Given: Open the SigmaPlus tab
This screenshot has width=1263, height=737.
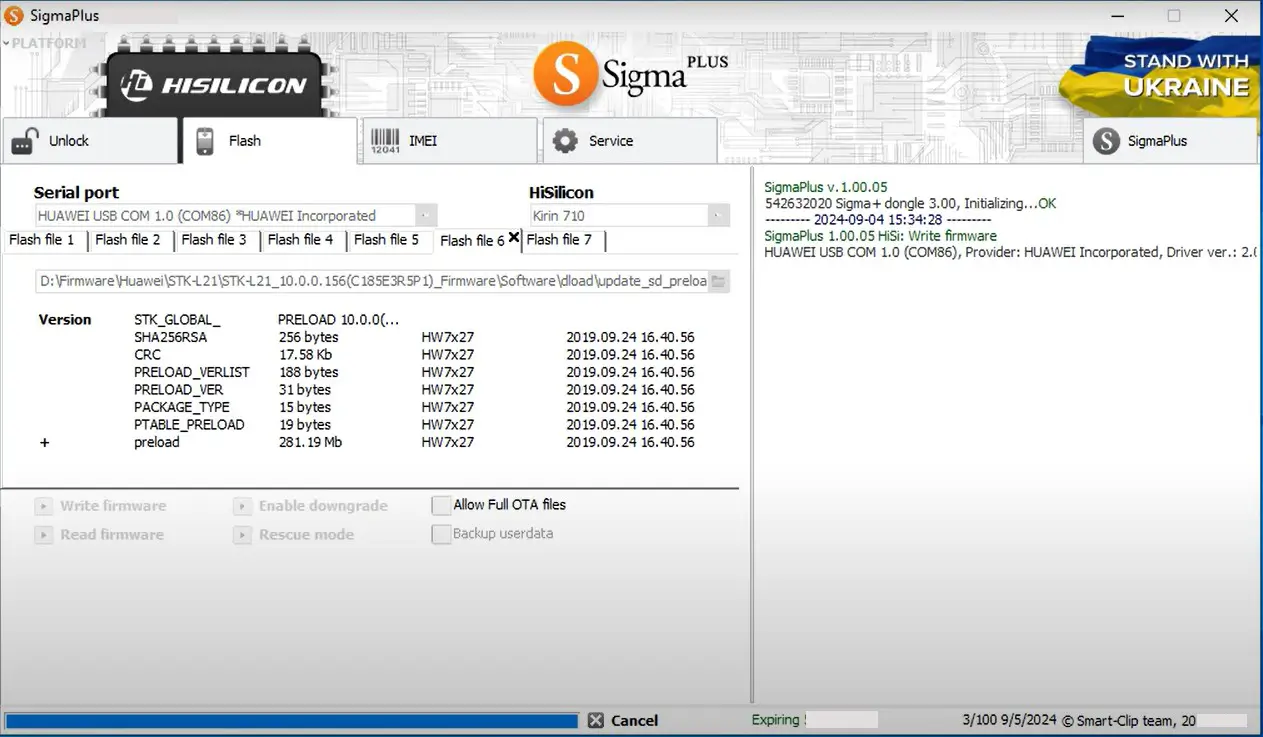Looking at the screenshot, I should (x=1170, y=141).
